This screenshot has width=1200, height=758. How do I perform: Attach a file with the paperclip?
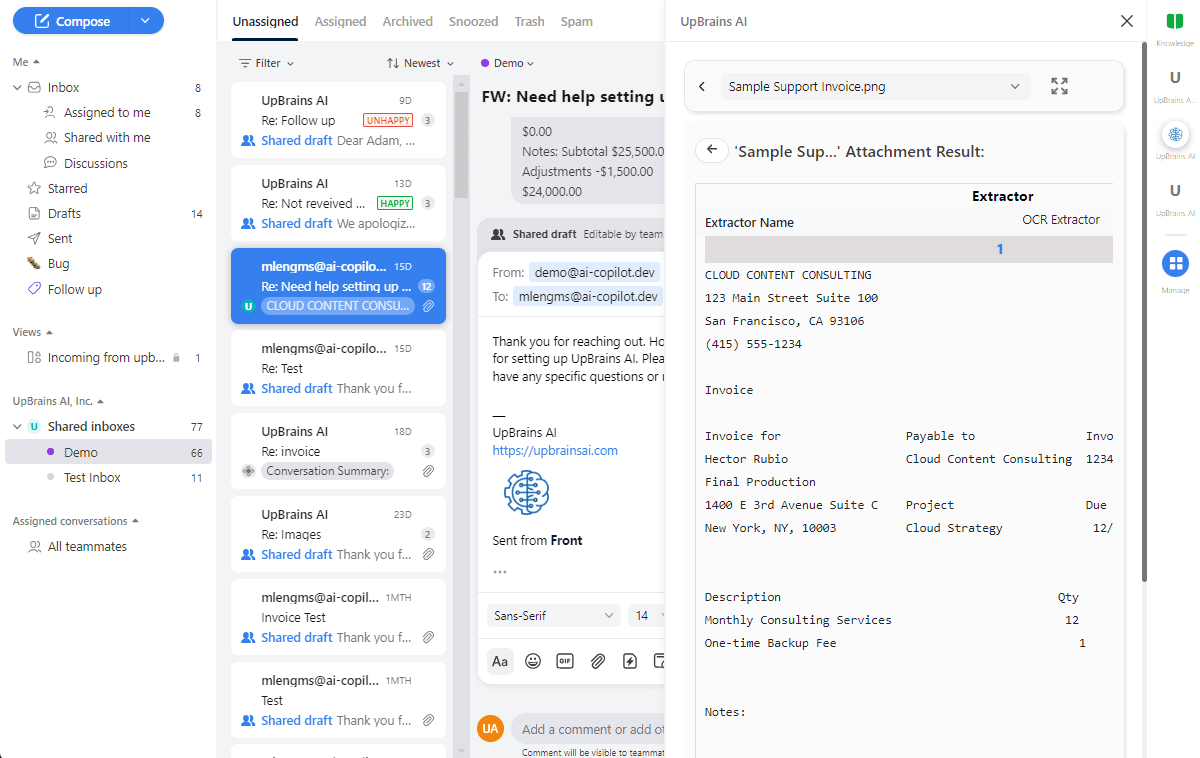(x=597, y=661)
